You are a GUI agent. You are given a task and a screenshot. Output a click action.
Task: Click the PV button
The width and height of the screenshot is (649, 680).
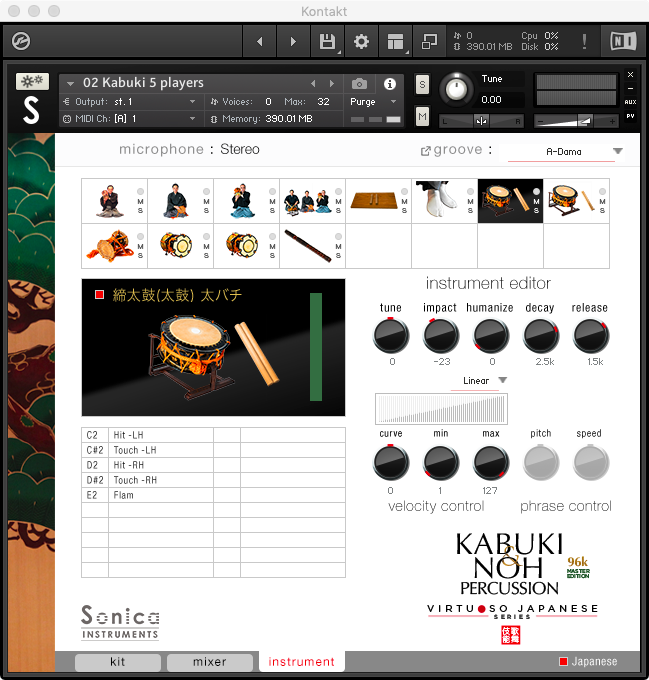tap(630, 116)
